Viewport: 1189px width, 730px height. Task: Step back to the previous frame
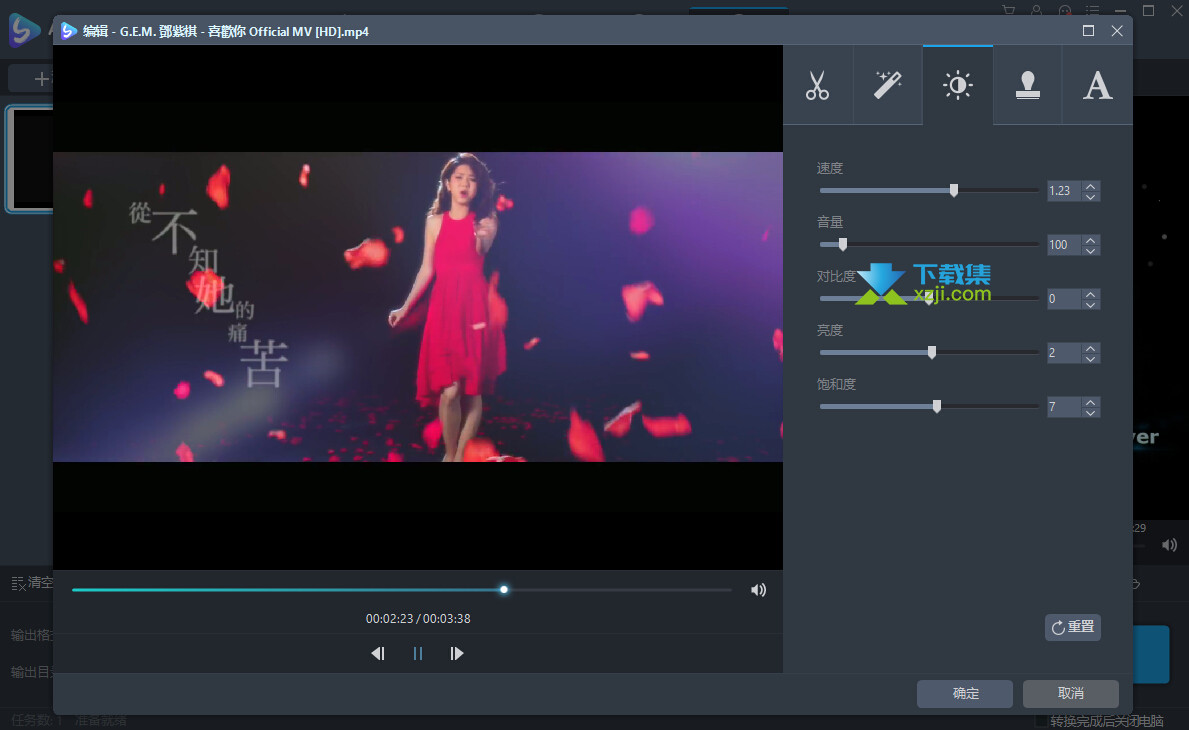378,653
